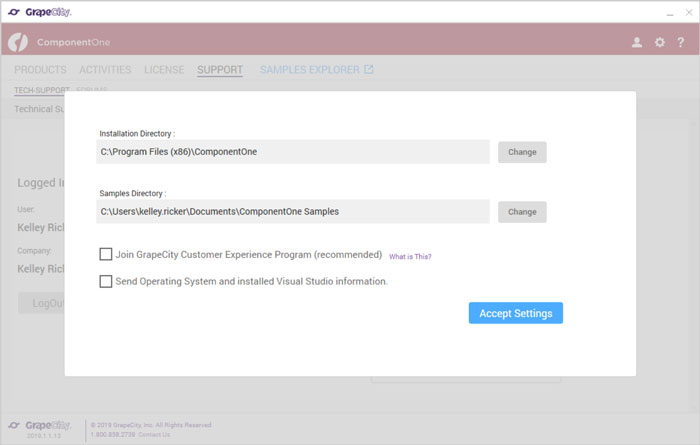
Task: Change the Installation Directory
Action: pos(522,152)
